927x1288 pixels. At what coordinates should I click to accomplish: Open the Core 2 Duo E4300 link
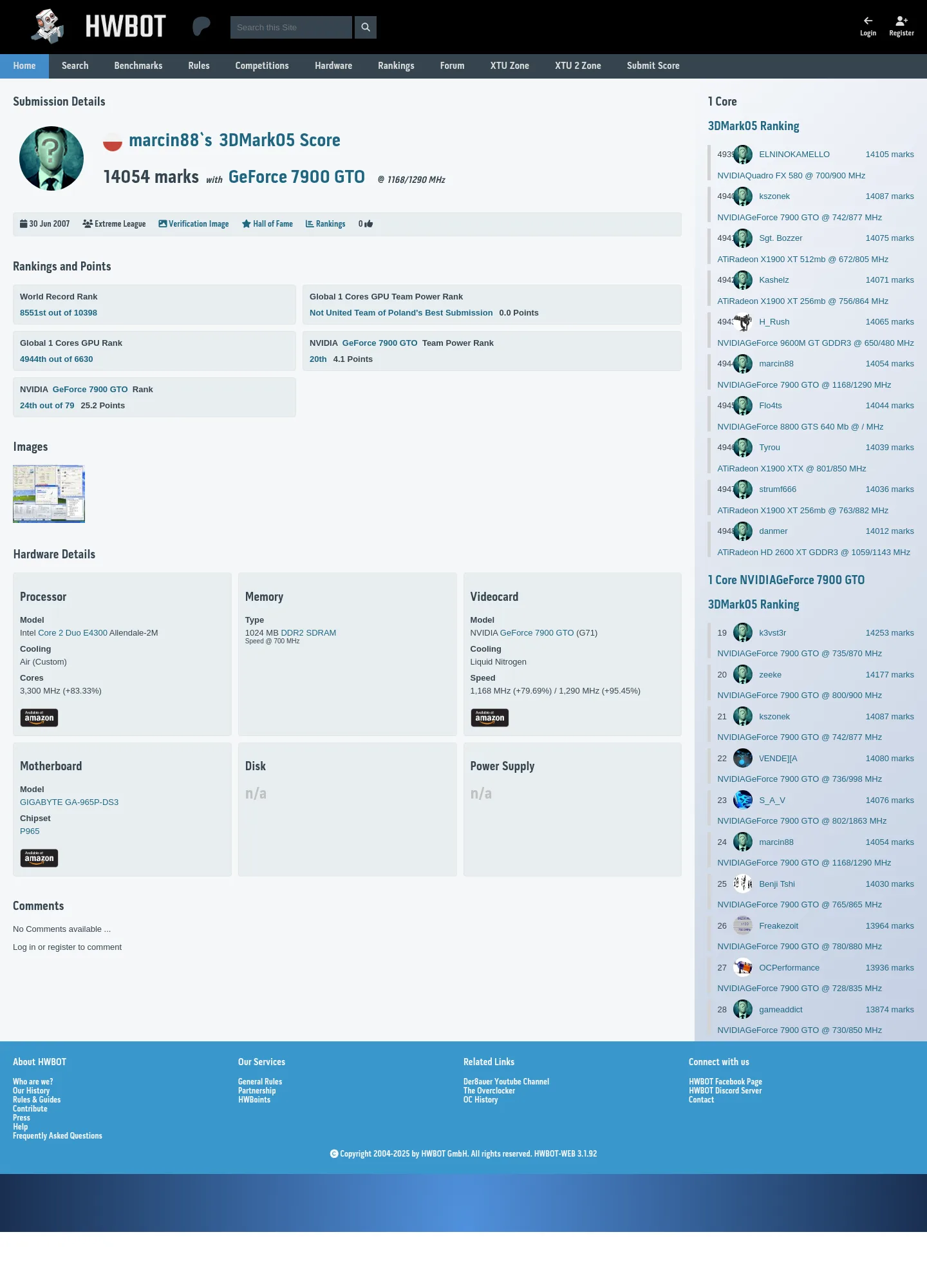click(73, 633)
